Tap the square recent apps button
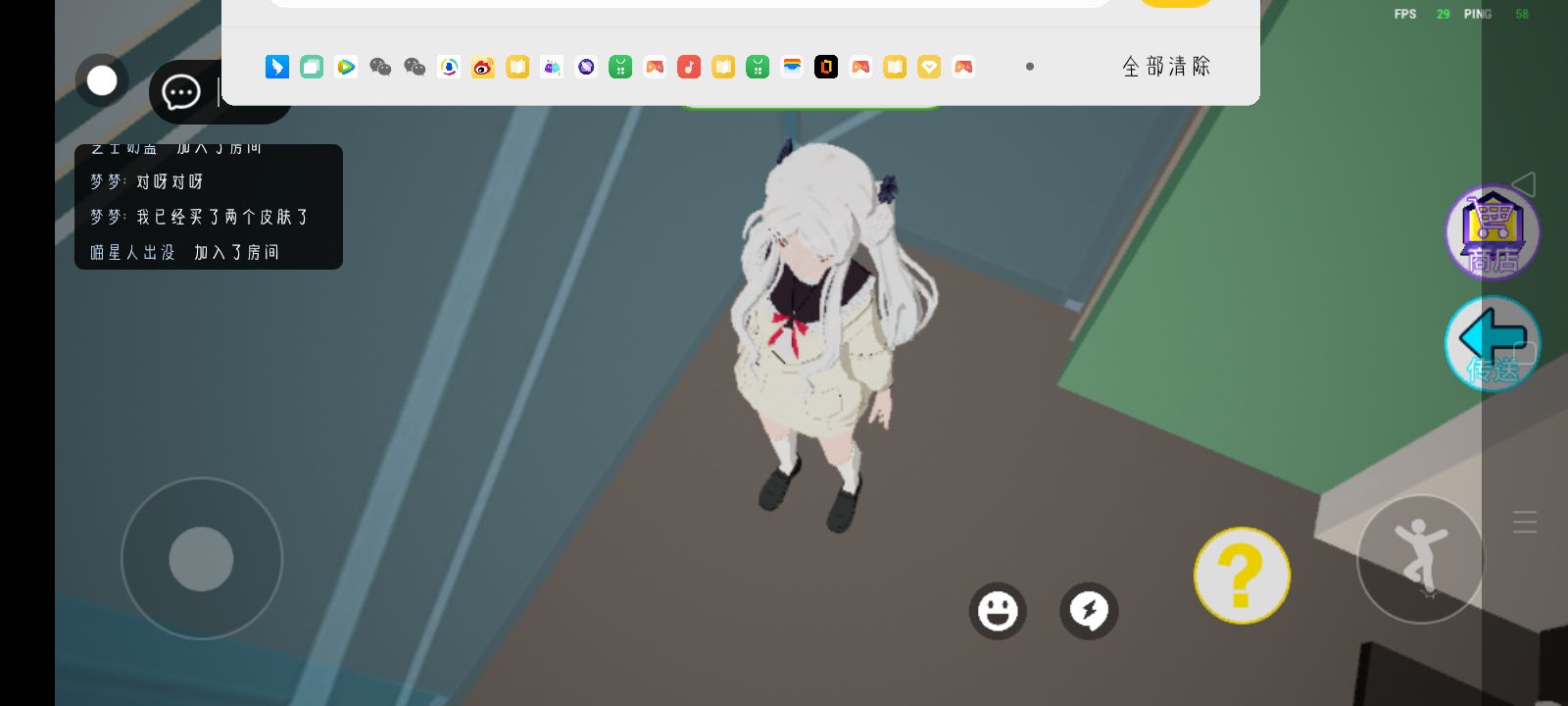Screen dimensions: 1568x706 pyautogui.click(x=1524, y=353)
